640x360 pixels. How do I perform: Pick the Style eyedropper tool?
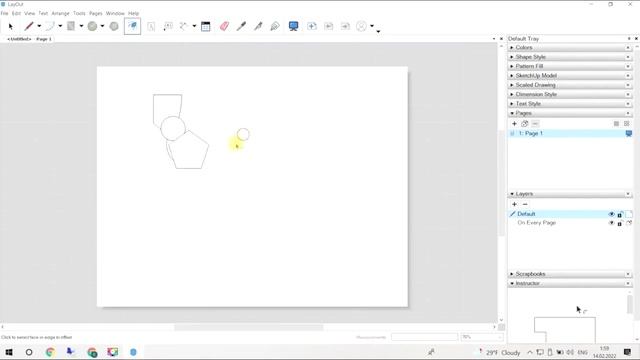click(x=241, y=27)
